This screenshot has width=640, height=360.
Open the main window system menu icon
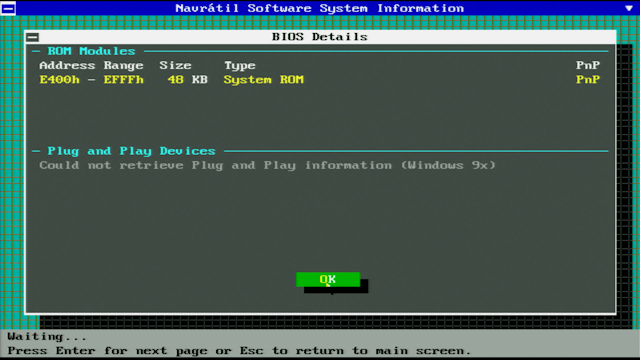8,8
